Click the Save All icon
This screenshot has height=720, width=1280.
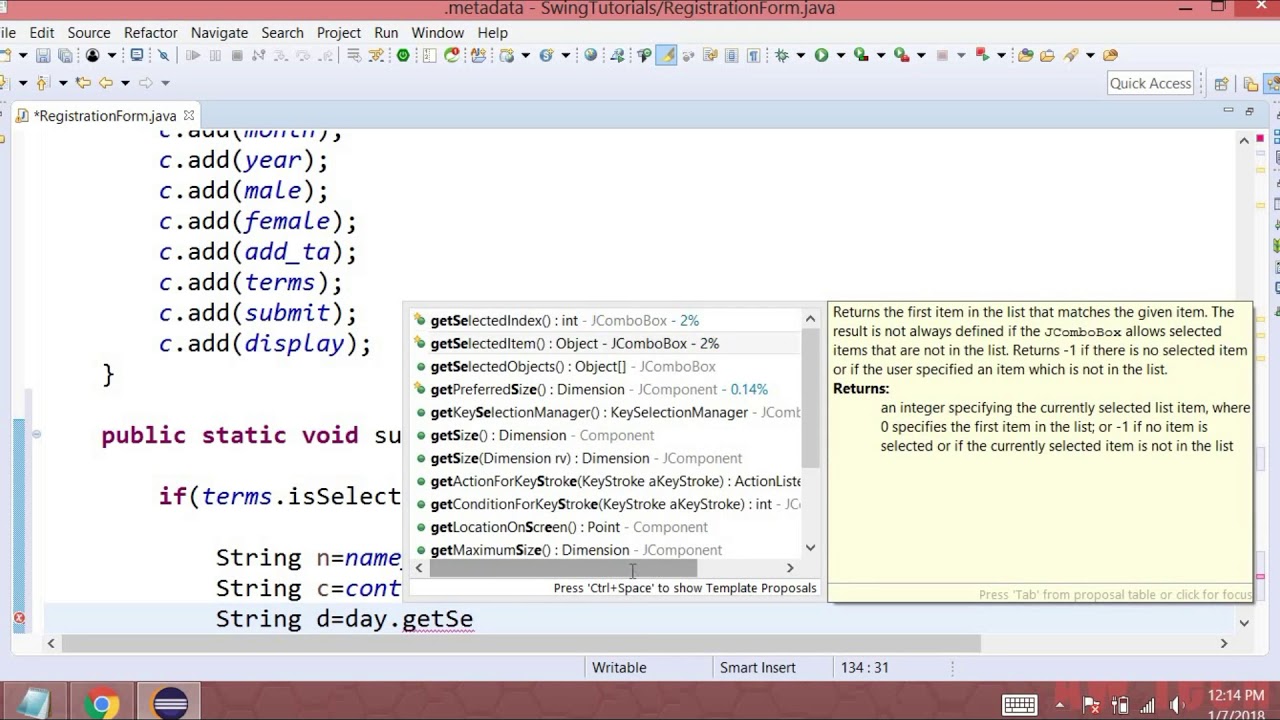[65, 55]
